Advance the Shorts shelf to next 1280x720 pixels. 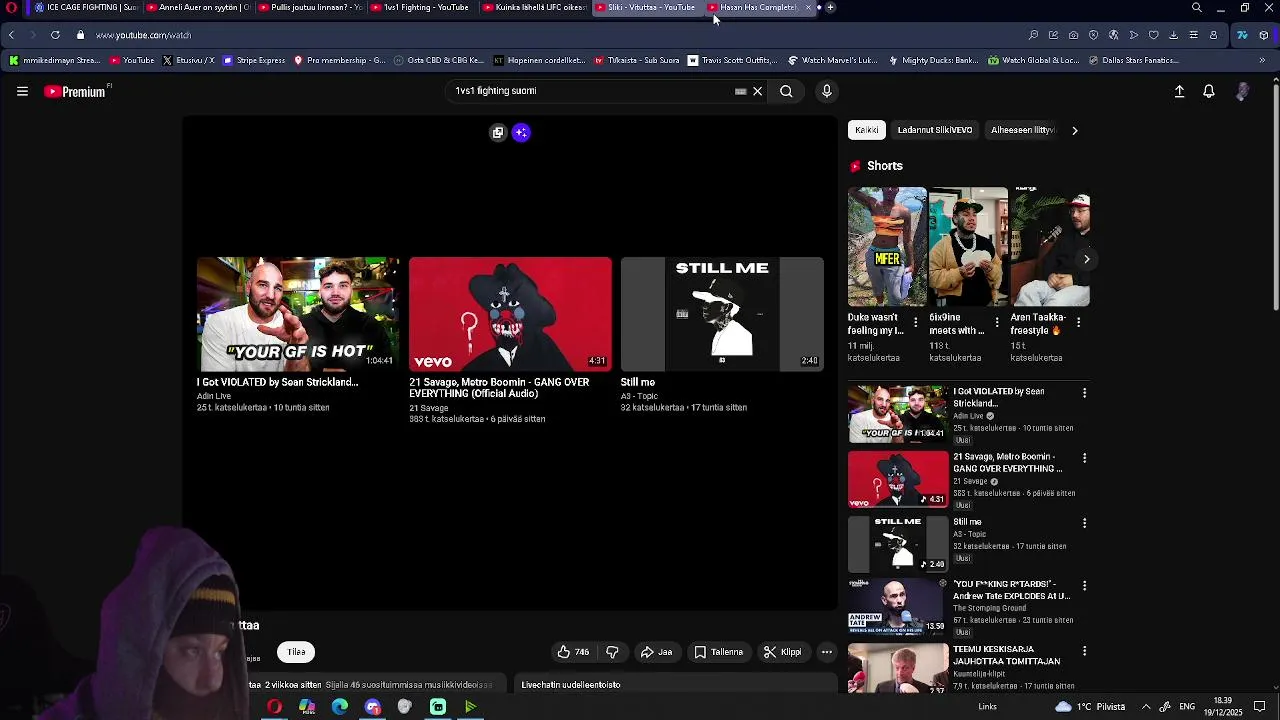pos(1086,259)
